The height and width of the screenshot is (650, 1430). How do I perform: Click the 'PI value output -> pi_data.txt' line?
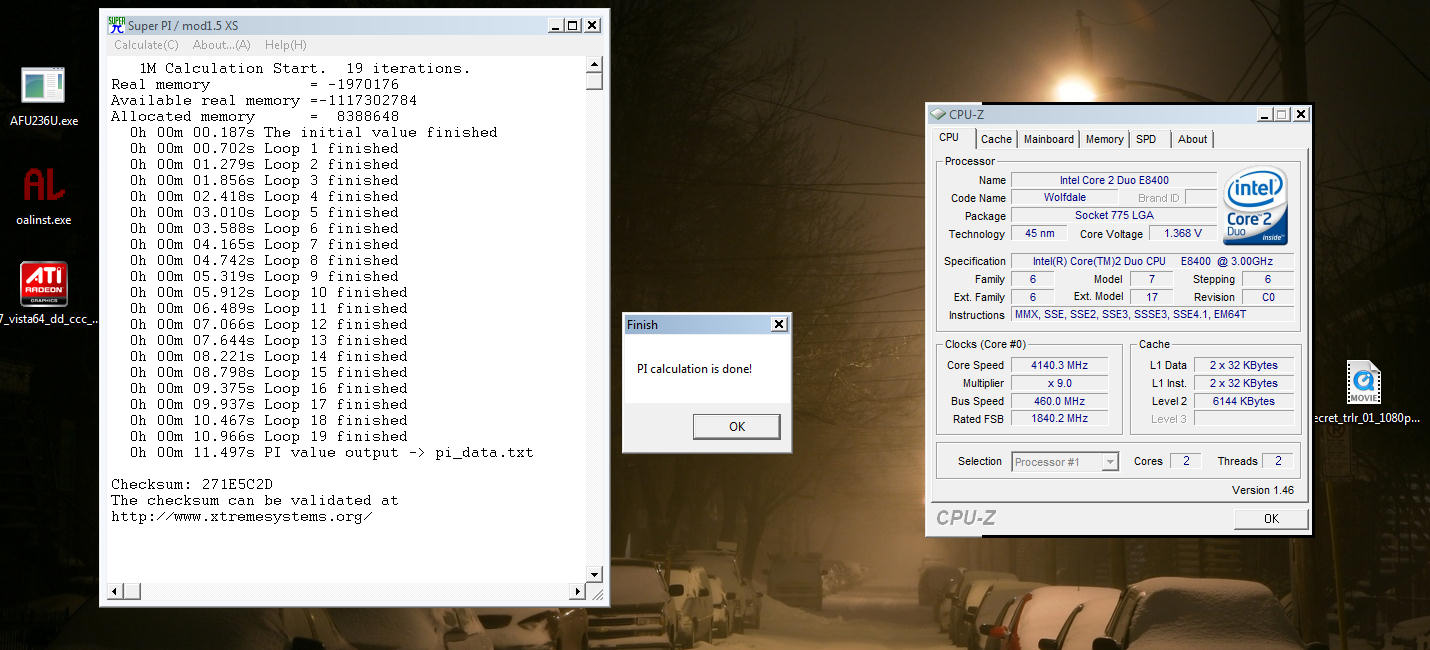(332, 453)
